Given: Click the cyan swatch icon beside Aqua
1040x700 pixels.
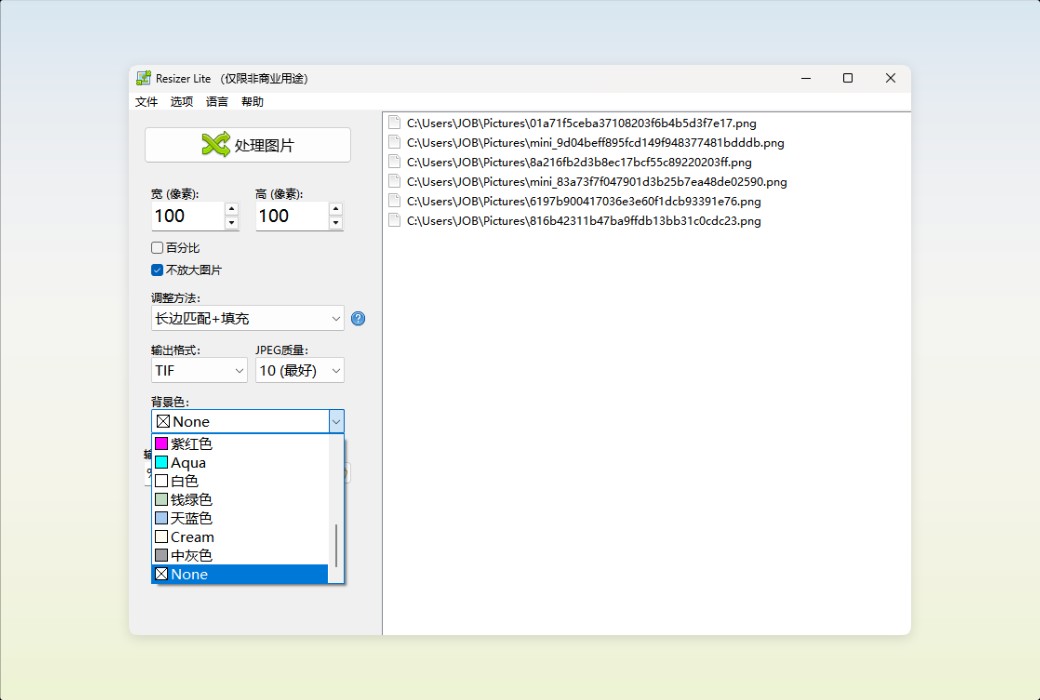Looking at the screenshot, I should [162, 462].
